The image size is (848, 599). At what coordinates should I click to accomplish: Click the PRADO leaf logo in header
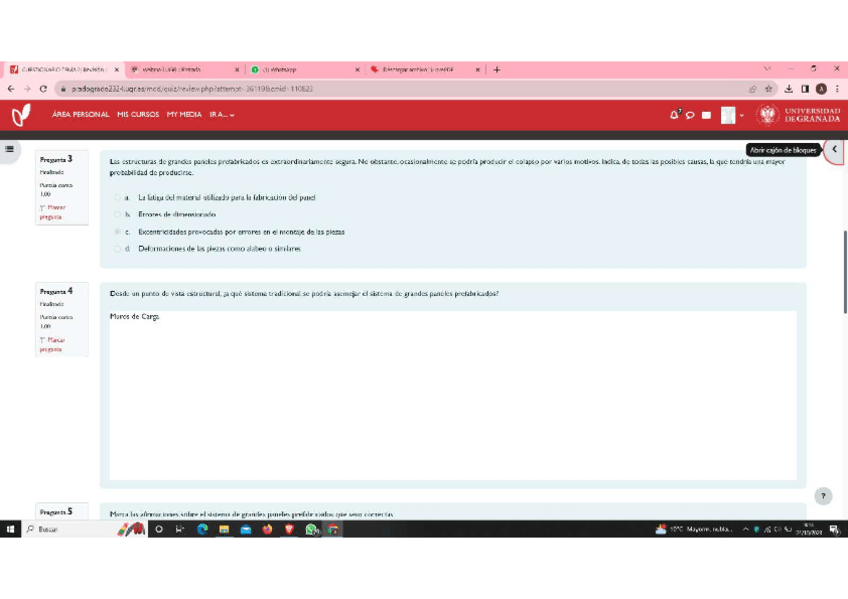click(21, 115)
